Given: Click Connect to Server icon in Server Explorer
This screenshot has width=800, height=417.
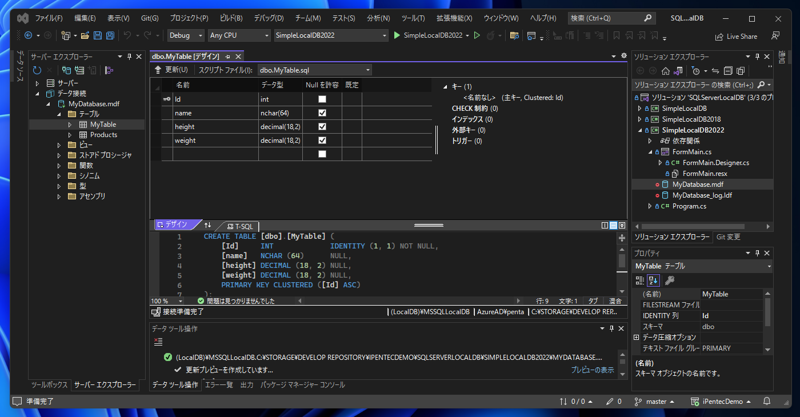Looking at the screenshot, I should point(80,70).
